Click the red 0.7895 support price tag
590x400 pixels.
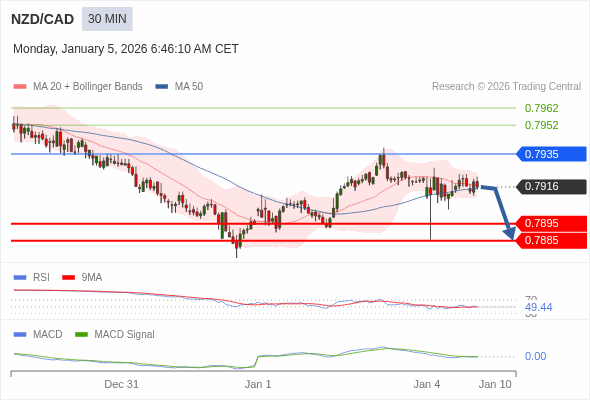[x=552, y=224]
